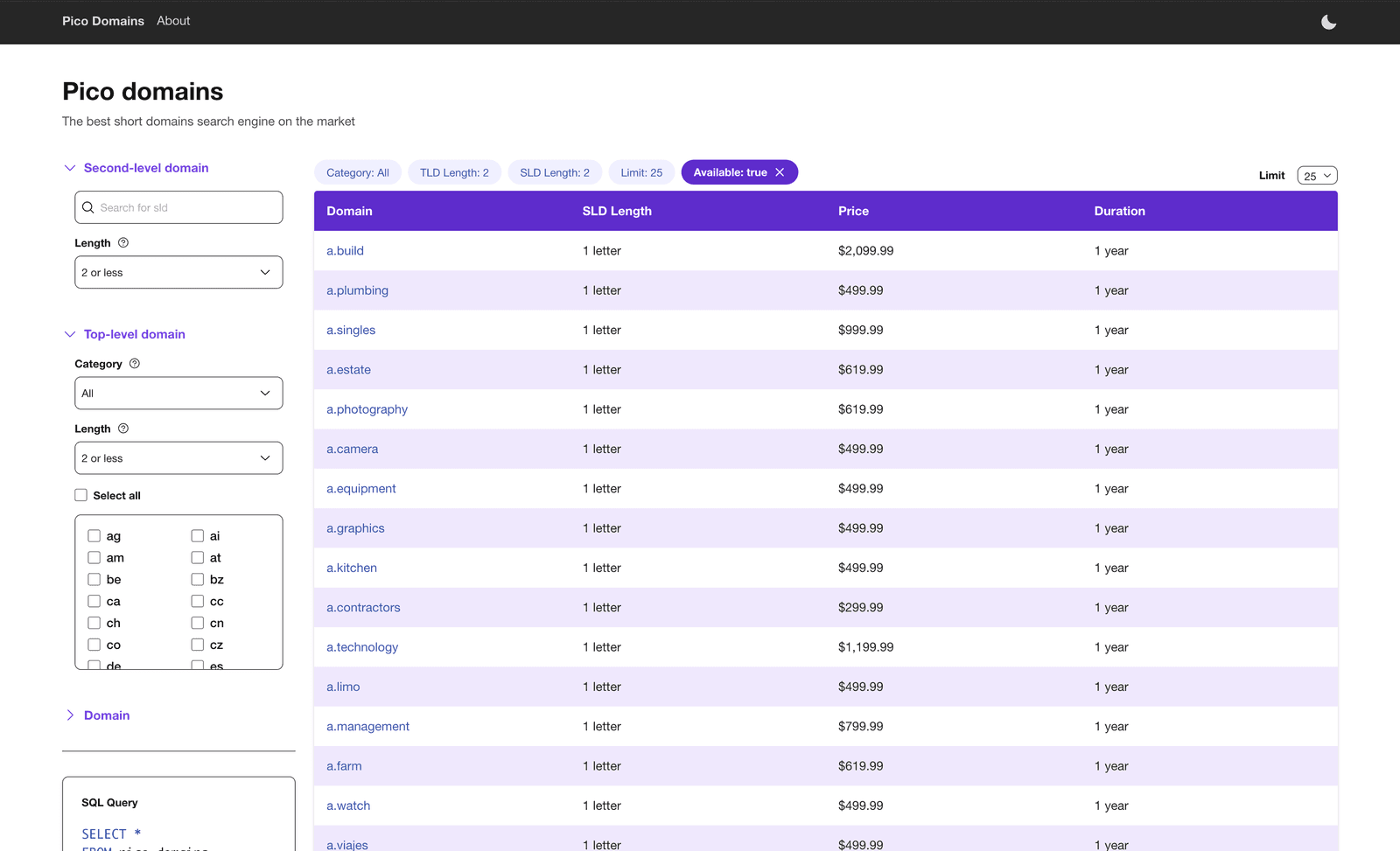Open the a.contractors domain link
Image resolution: width=1400 pixels, height=851 pixels.
[363, 608]
